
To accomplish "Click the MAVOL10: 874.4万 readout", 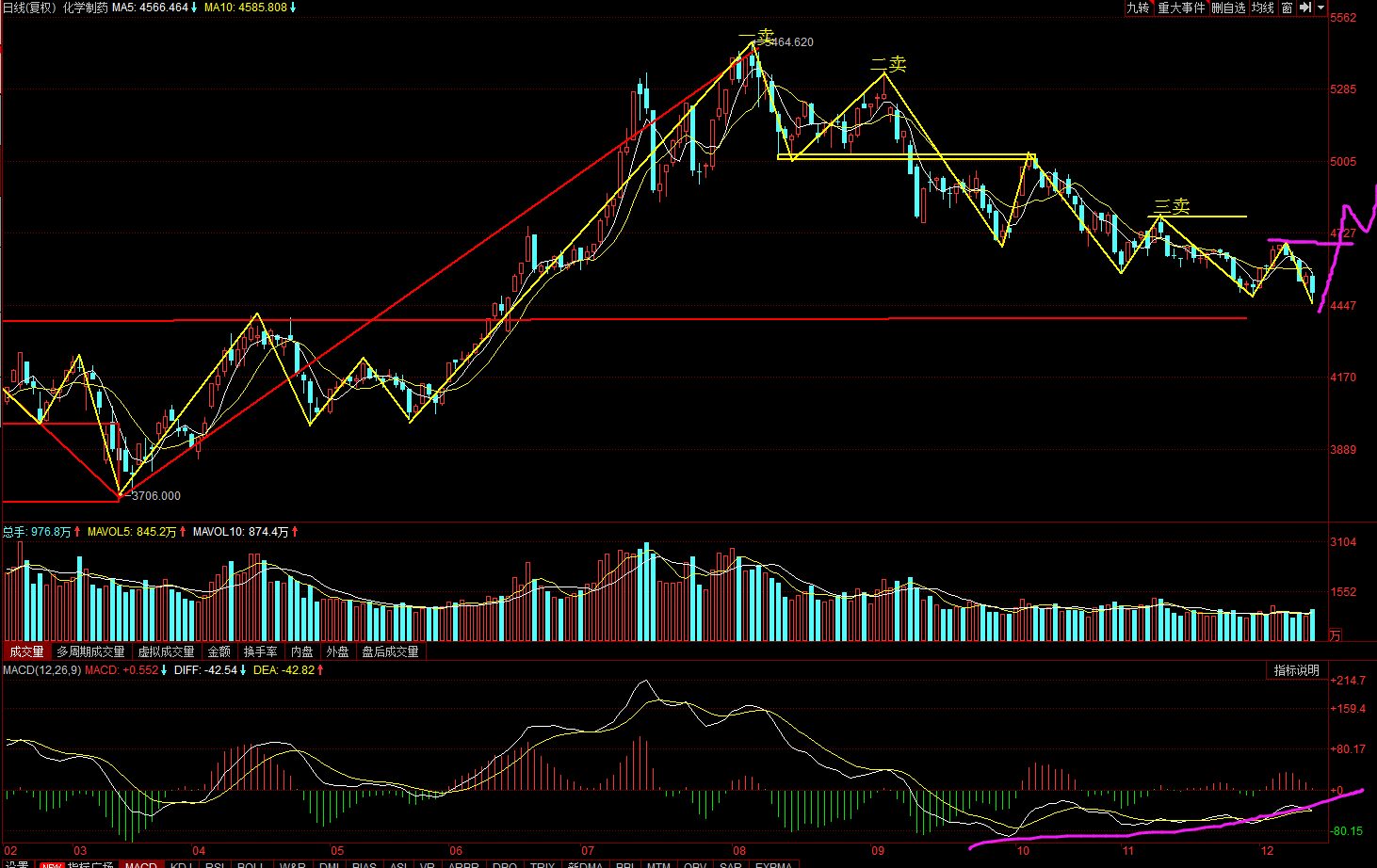I will 240,532.
